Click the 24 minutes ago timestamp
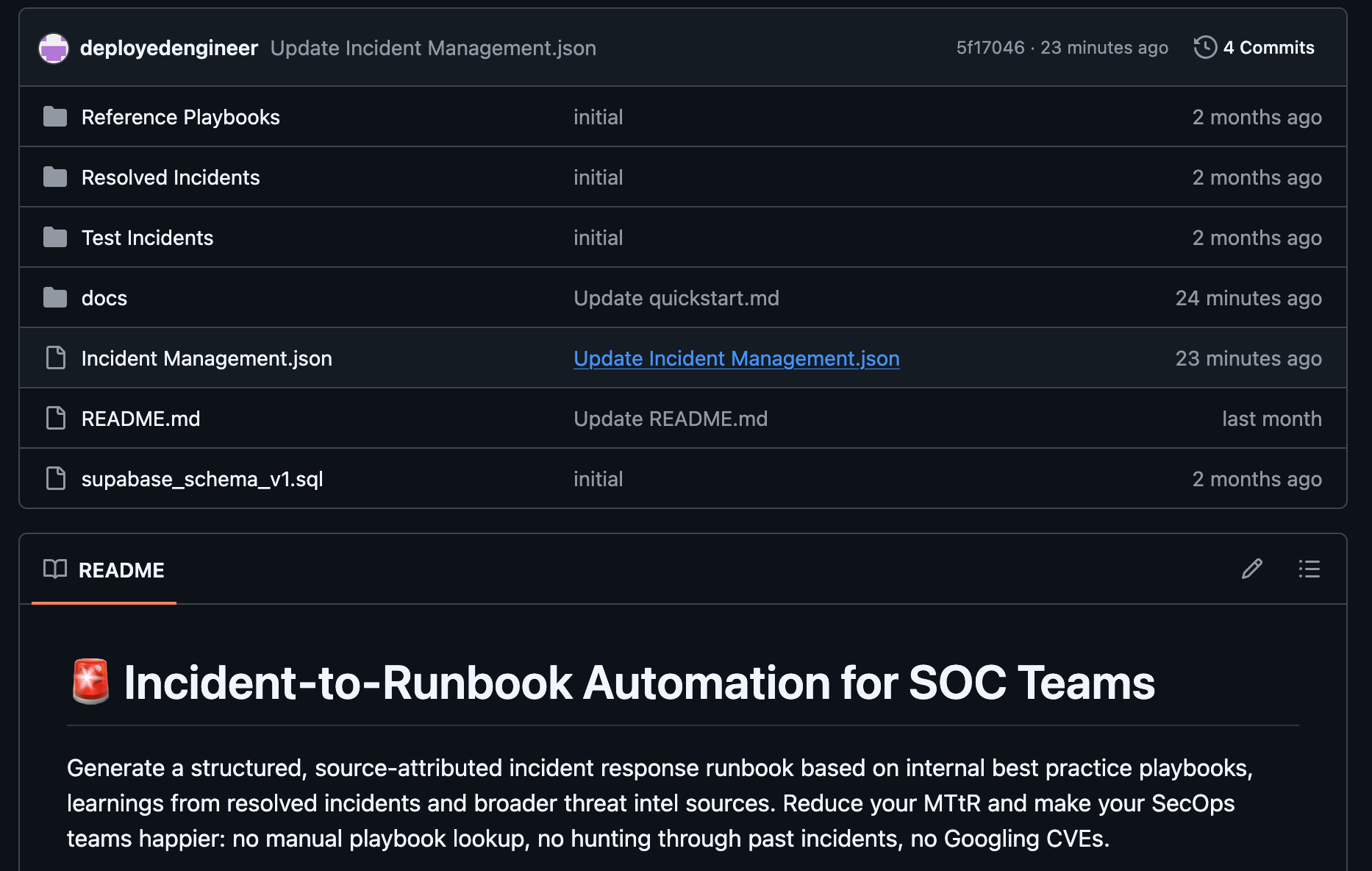This screenshot has height=871, width=1372. [x=1248, y=298]
